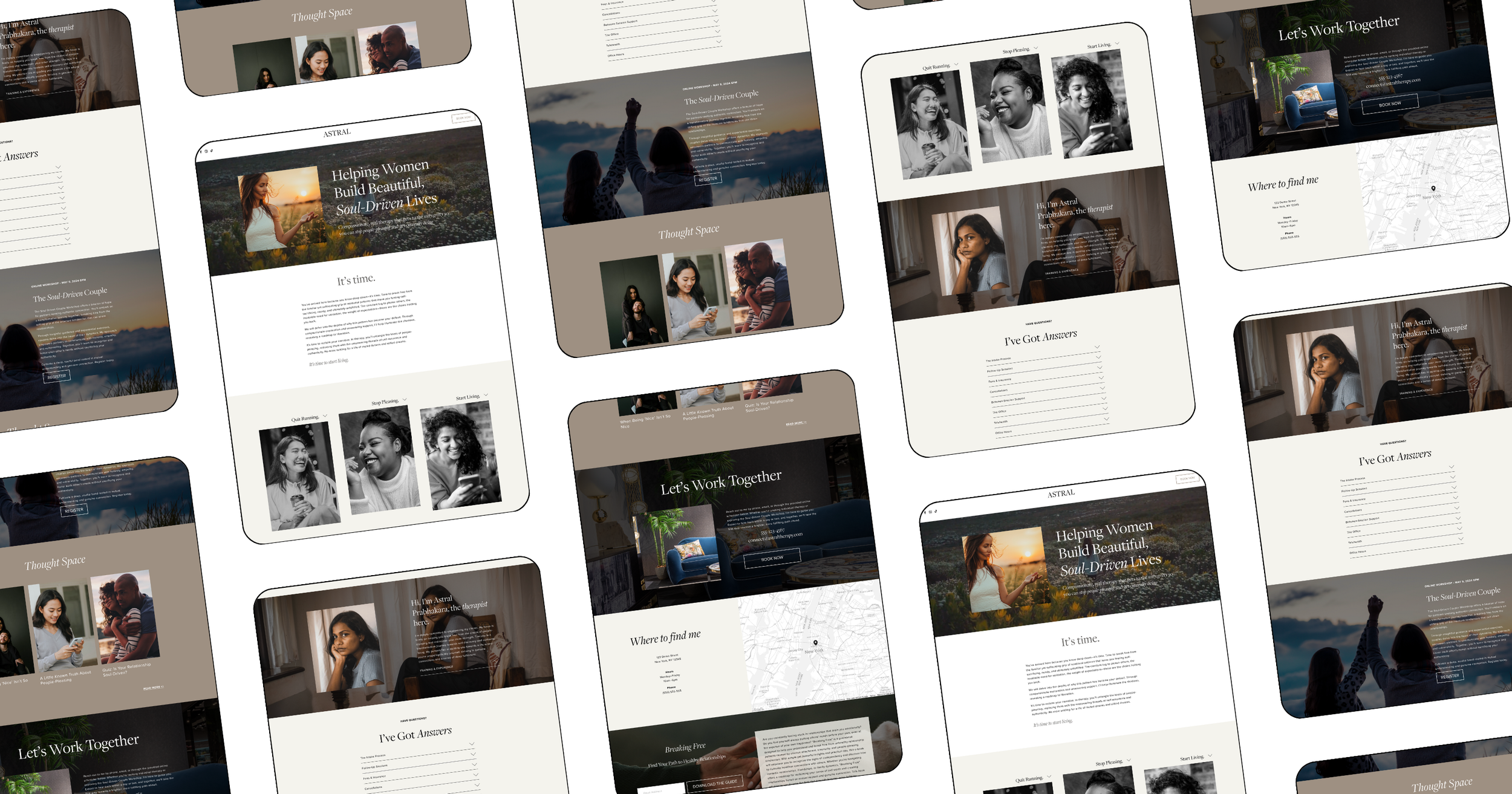The image size is (1512, 794).
Task: Click Facebook icon on ASTRAL page with fully visible portraits
Action: tap(201, 152)
